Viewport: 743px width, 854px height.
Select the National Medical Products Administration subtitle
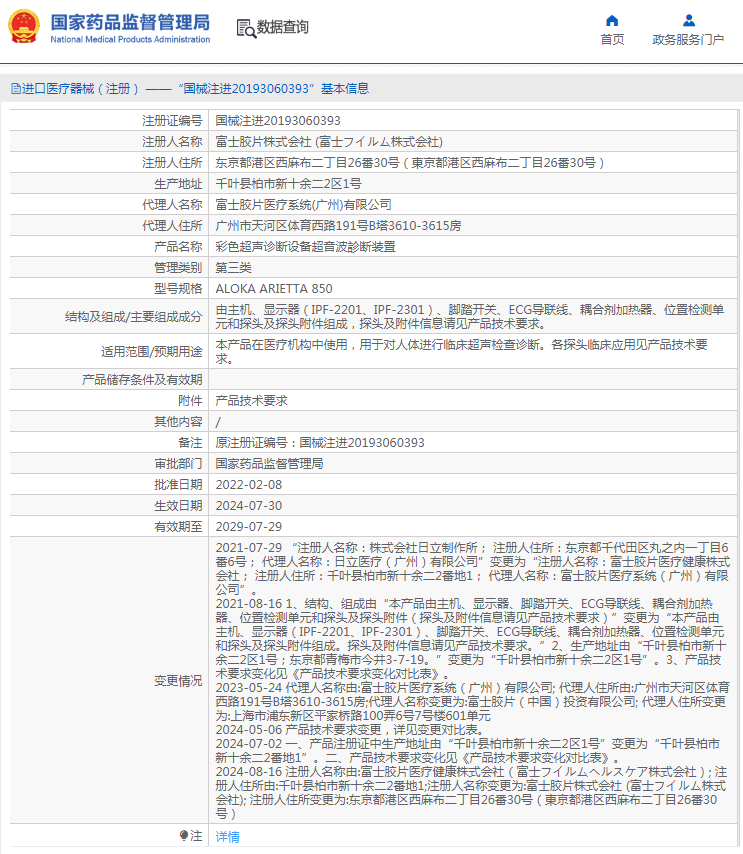[130, 39]
